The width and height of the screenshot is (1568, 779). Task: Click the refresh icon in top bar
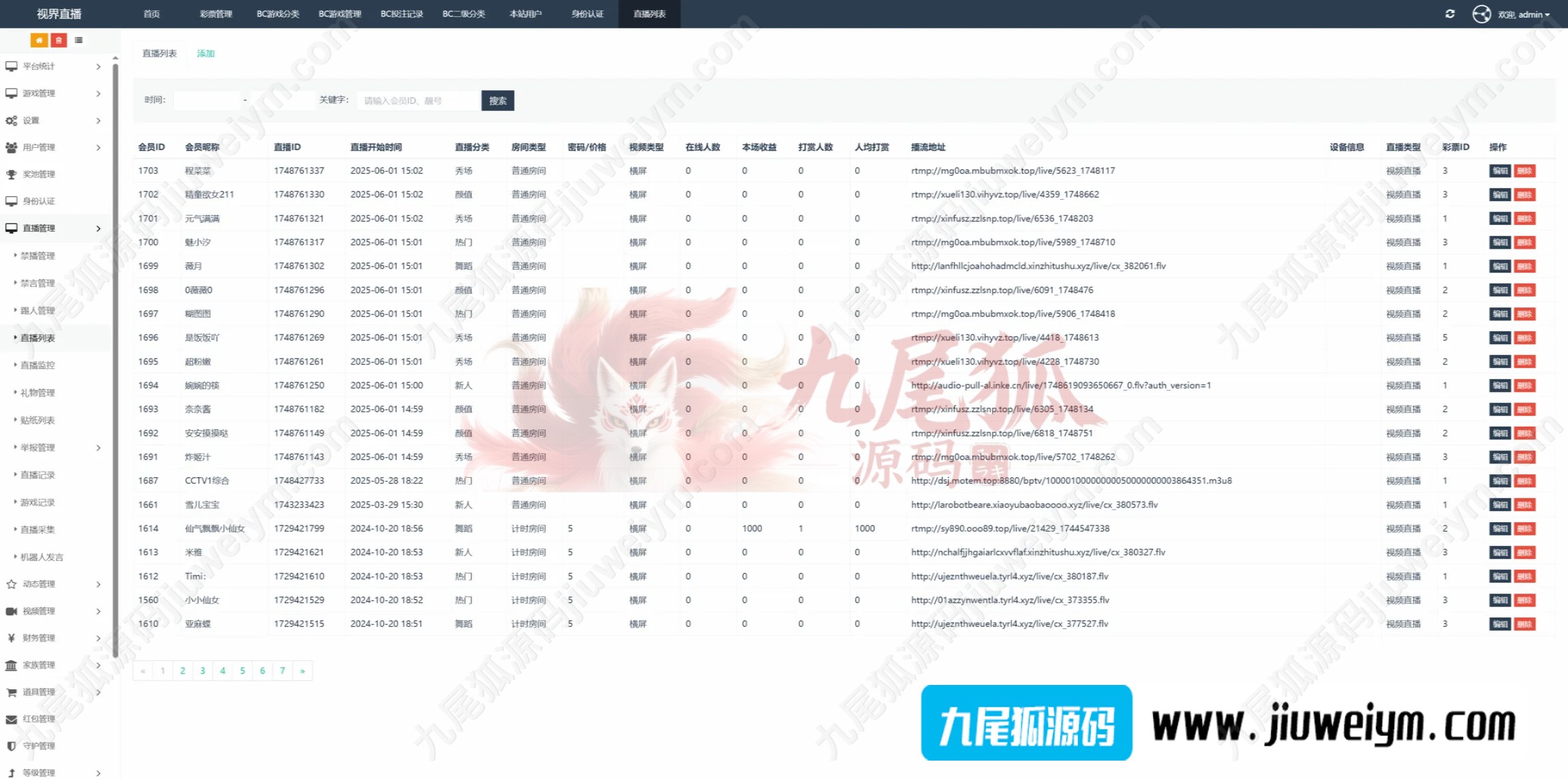[1449, 14]
